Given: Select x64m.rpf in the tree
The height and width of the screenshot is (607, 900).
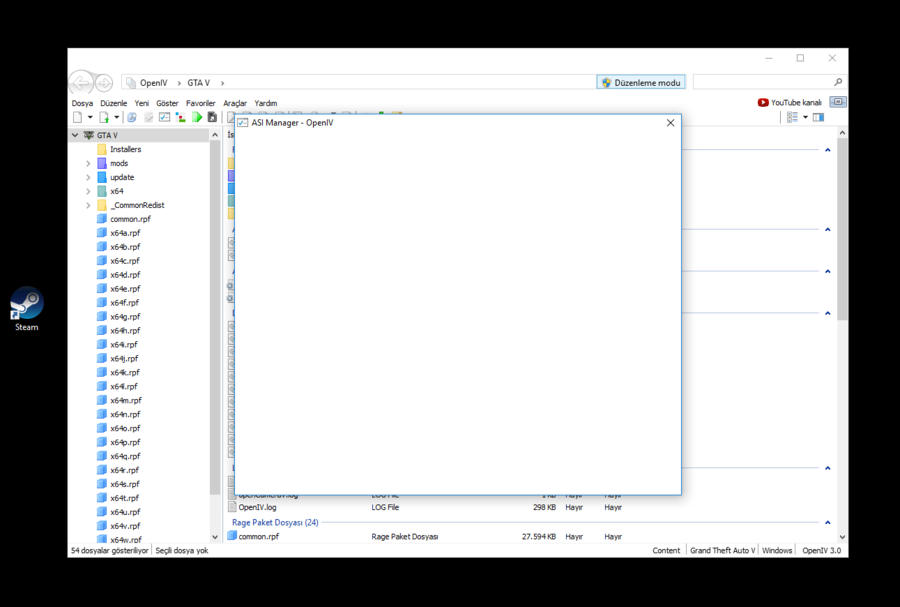Looking at the screenshot, I should pyautogui.click(x=119, y=400).
